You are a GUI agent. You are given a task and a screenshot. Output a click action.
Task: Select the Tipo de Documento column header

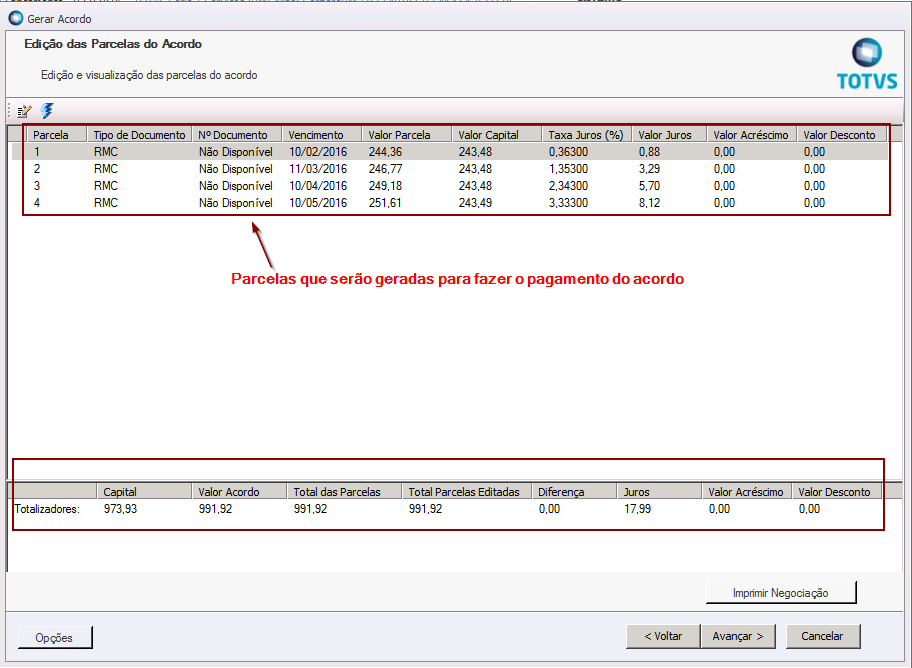(140, 135)
